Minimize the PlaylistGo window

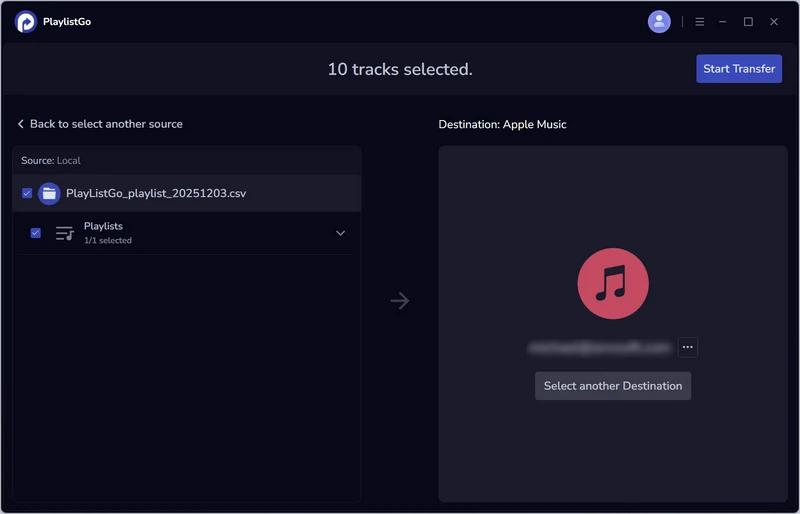pos(722,22)
